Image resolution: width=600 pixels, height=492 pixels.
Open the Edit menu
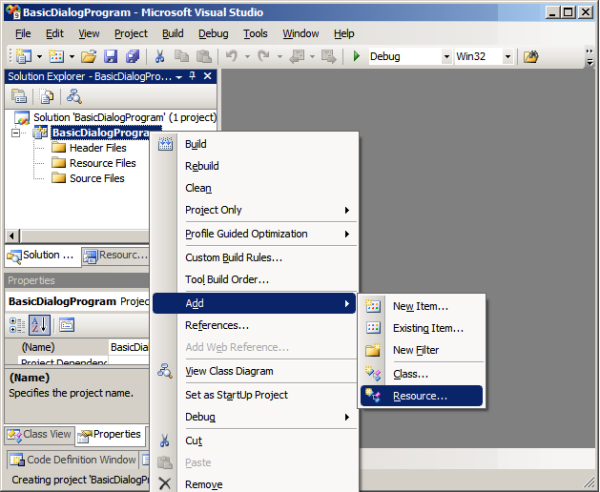point(55,34)
